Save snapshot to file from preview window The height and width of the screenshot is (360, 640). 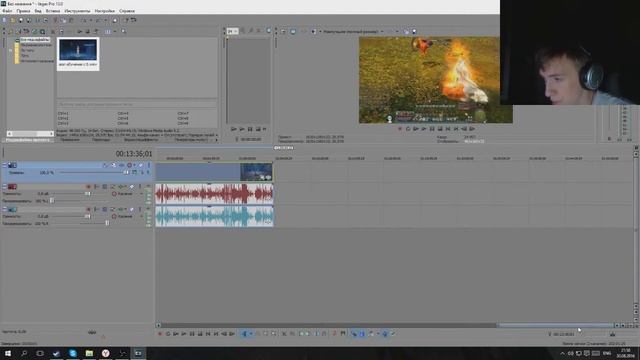coord(415,31)
